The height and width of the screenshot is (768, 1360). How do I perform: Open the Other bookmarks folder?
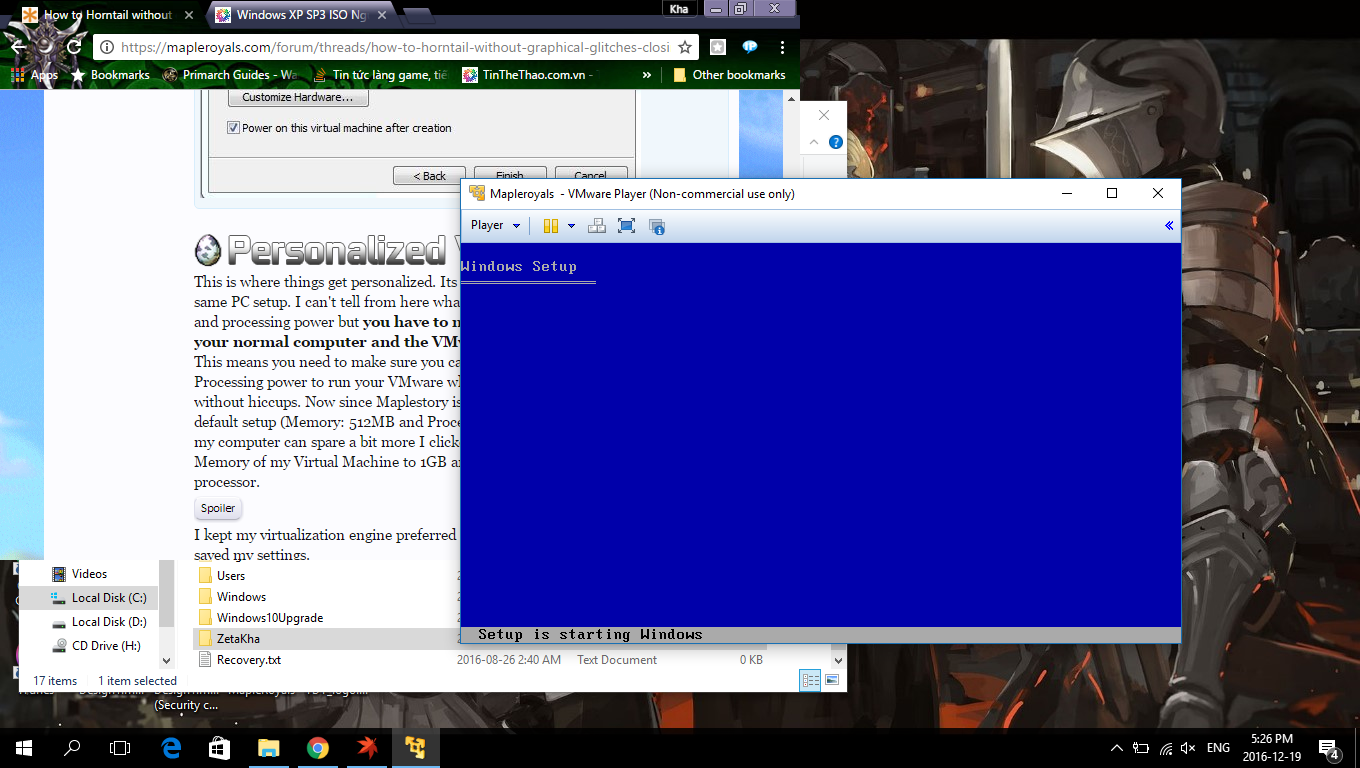729,75
